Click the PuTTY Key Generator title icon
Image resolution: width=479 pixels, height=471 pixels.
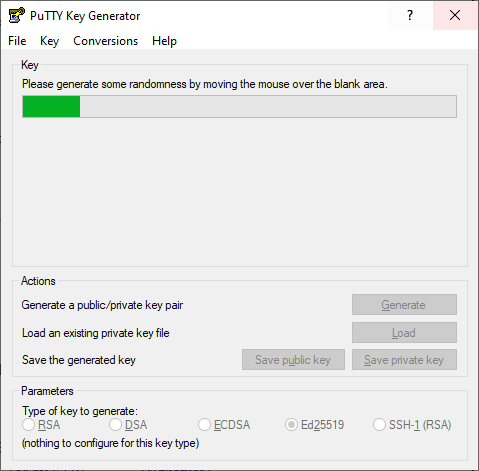17,15
